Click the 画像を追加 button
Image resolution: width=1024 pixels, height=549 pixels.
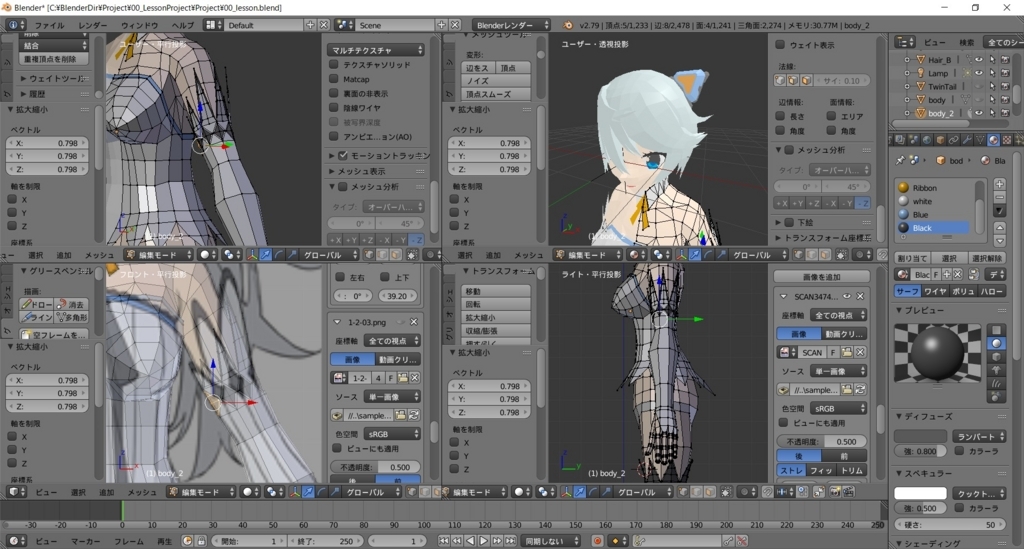[x=822, y=277]
